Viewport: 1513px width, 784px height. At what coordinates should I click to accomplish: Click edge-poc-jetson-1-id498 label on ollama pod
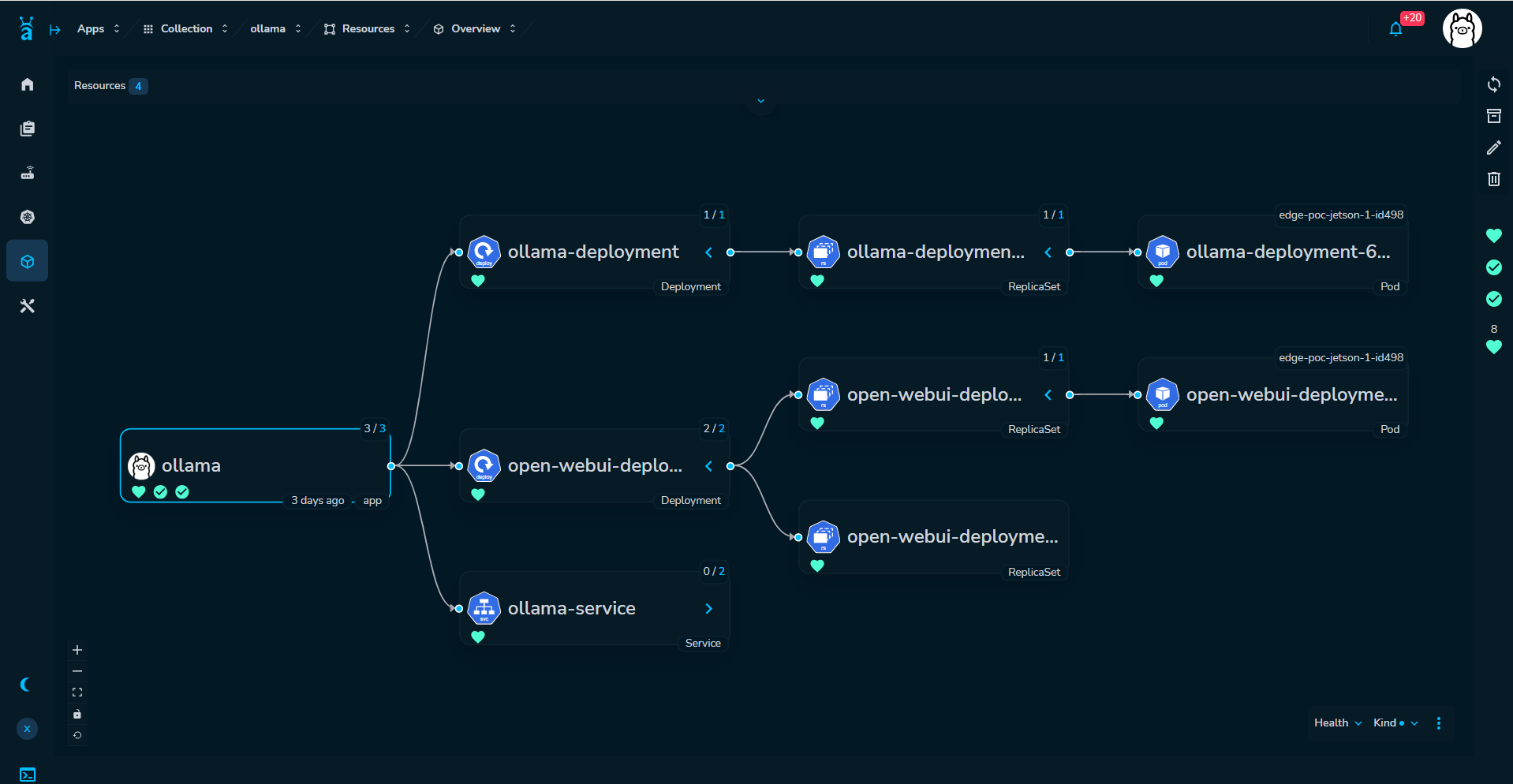tap(1341, 215)
